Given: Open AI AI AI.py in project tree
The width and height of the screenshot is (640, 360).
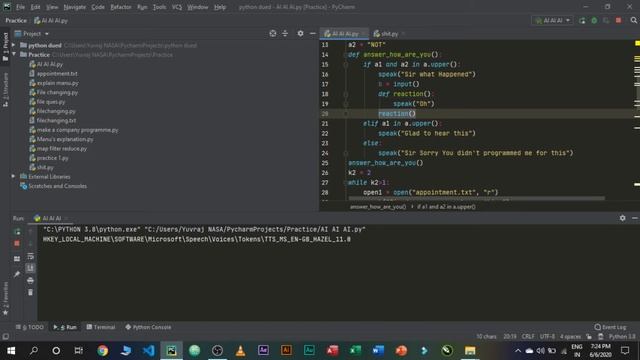Looking at the screenshot, I should (x=46, y=64).
